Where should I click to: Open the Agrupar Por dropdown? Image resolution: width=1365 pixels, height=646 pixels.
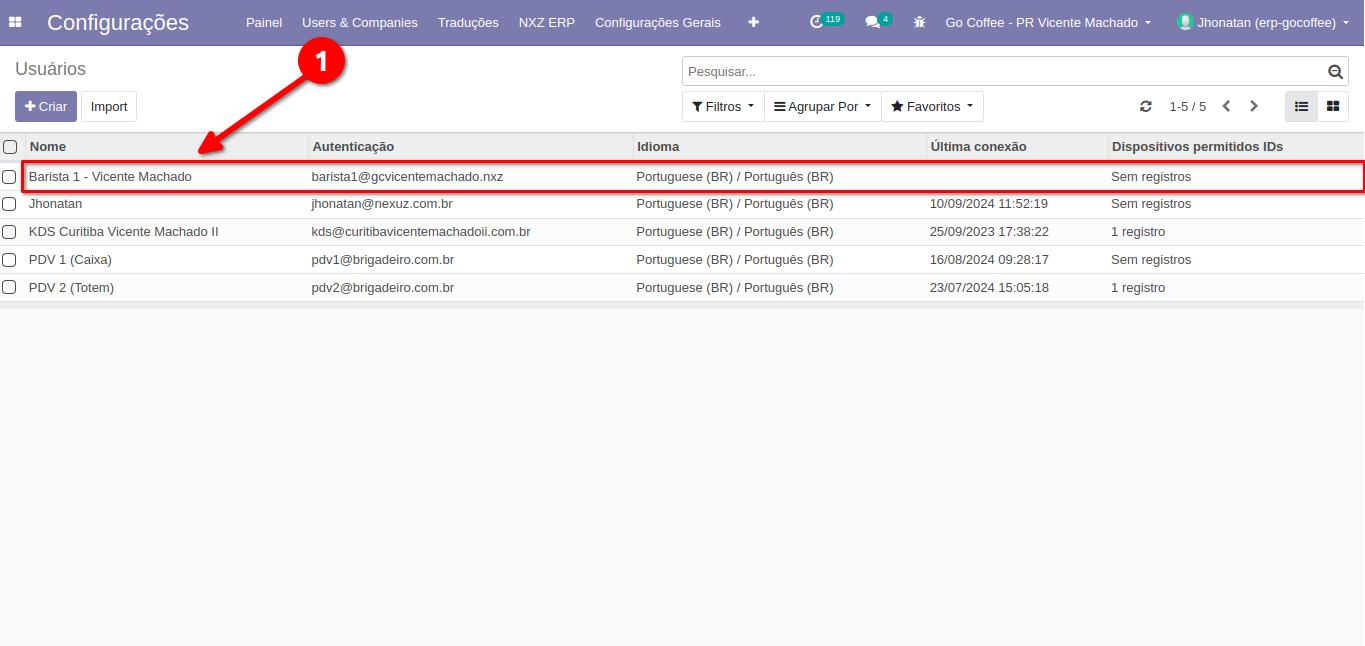pyautogui.click(x=822, y=107)
